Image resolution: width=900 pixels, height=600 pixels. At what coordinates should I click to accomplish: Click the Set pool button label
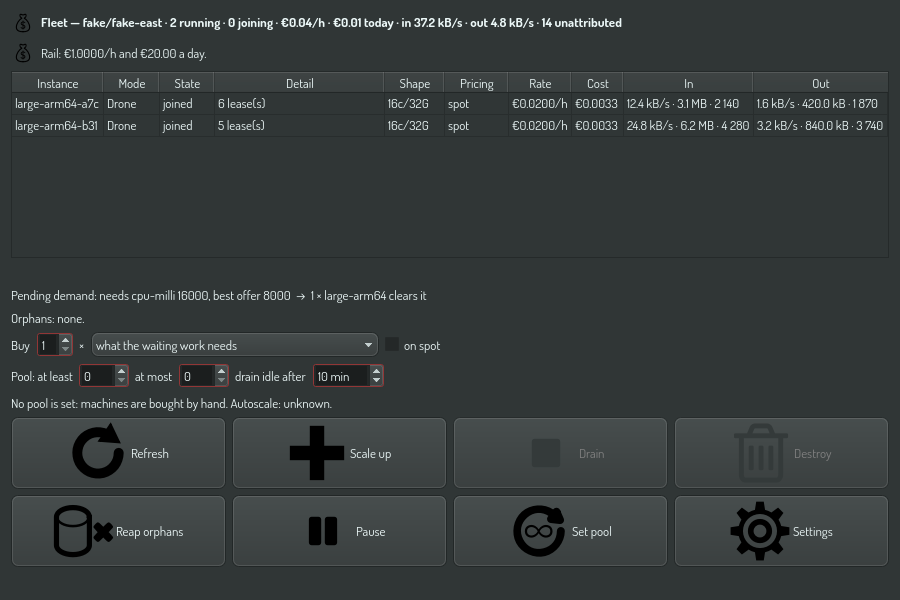click(591, 532)
